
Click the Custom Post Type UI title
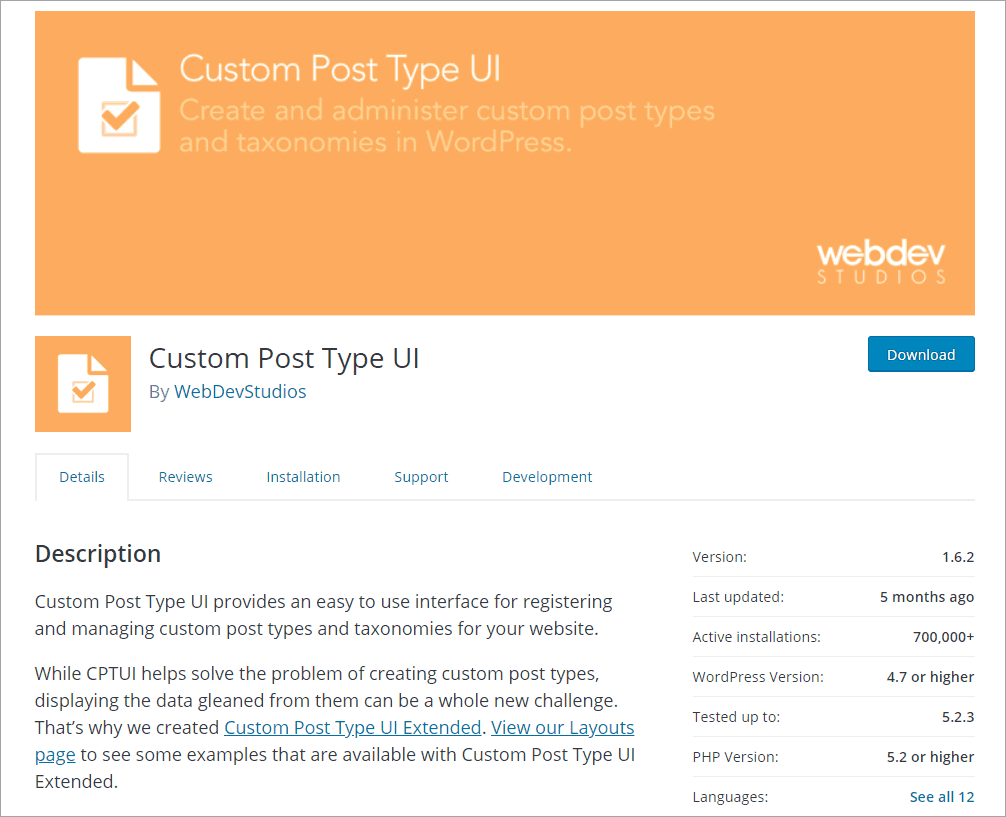pyautogui.click(x=284, y=358)
